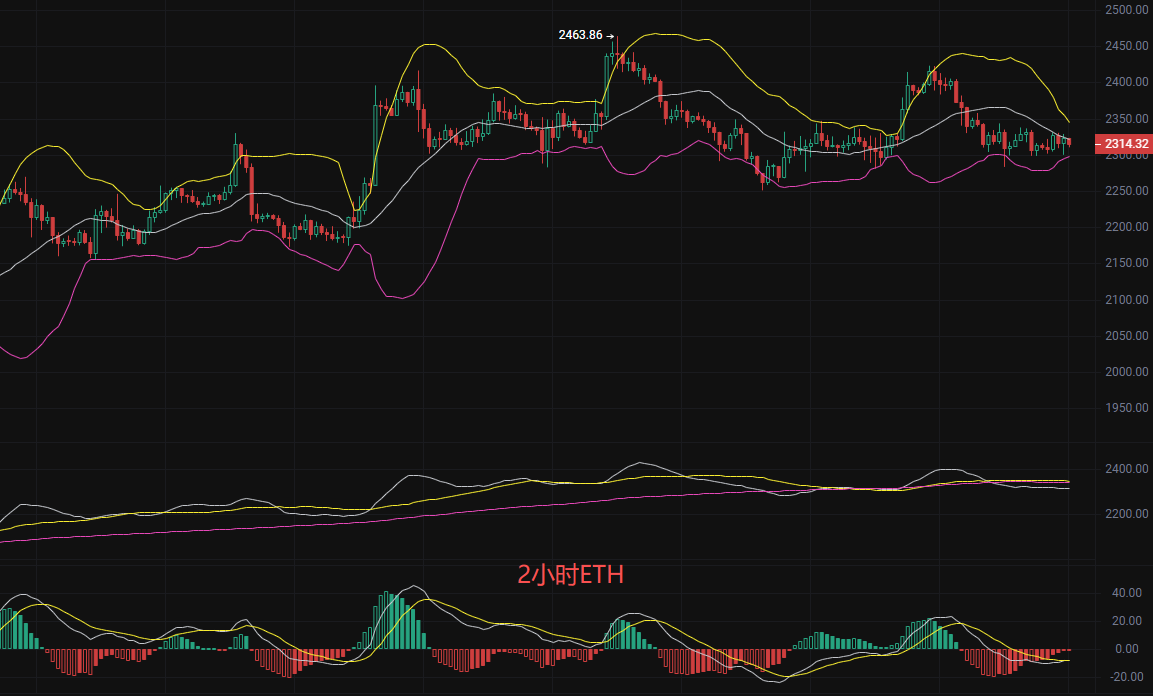Viewport: 1153px width, 696px height.
Task: Select the 2250.00 price axis label
Action: pyautogui.click(x=1122, y=191)
